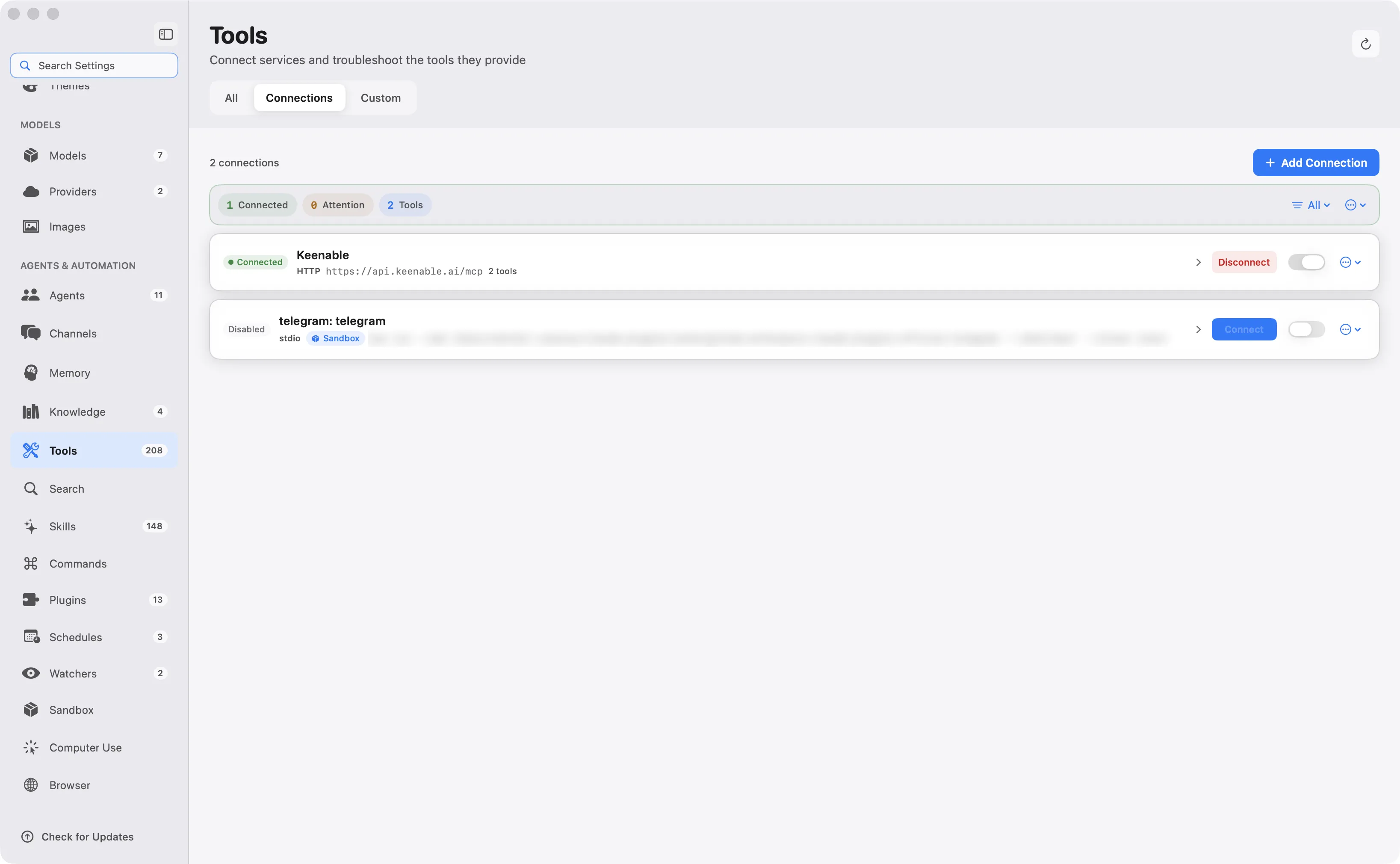Open Knowledge via its books icon
This screenshot has height=864, width=1400.
pyautogui.click(x=31, y=411)
